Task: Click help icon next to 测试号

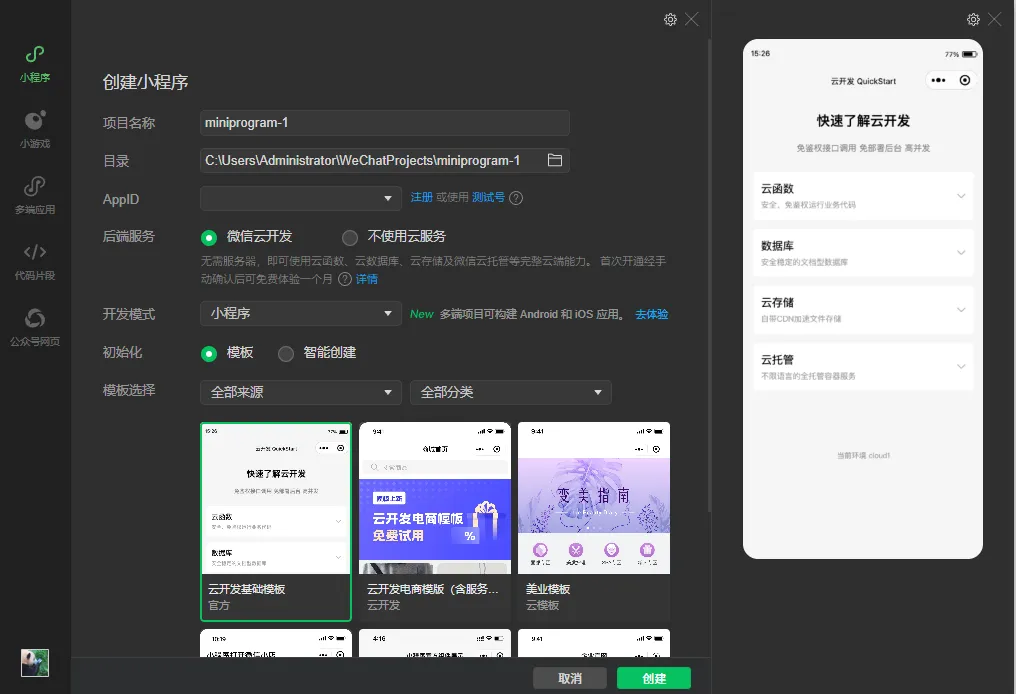Action: (516, 198)
